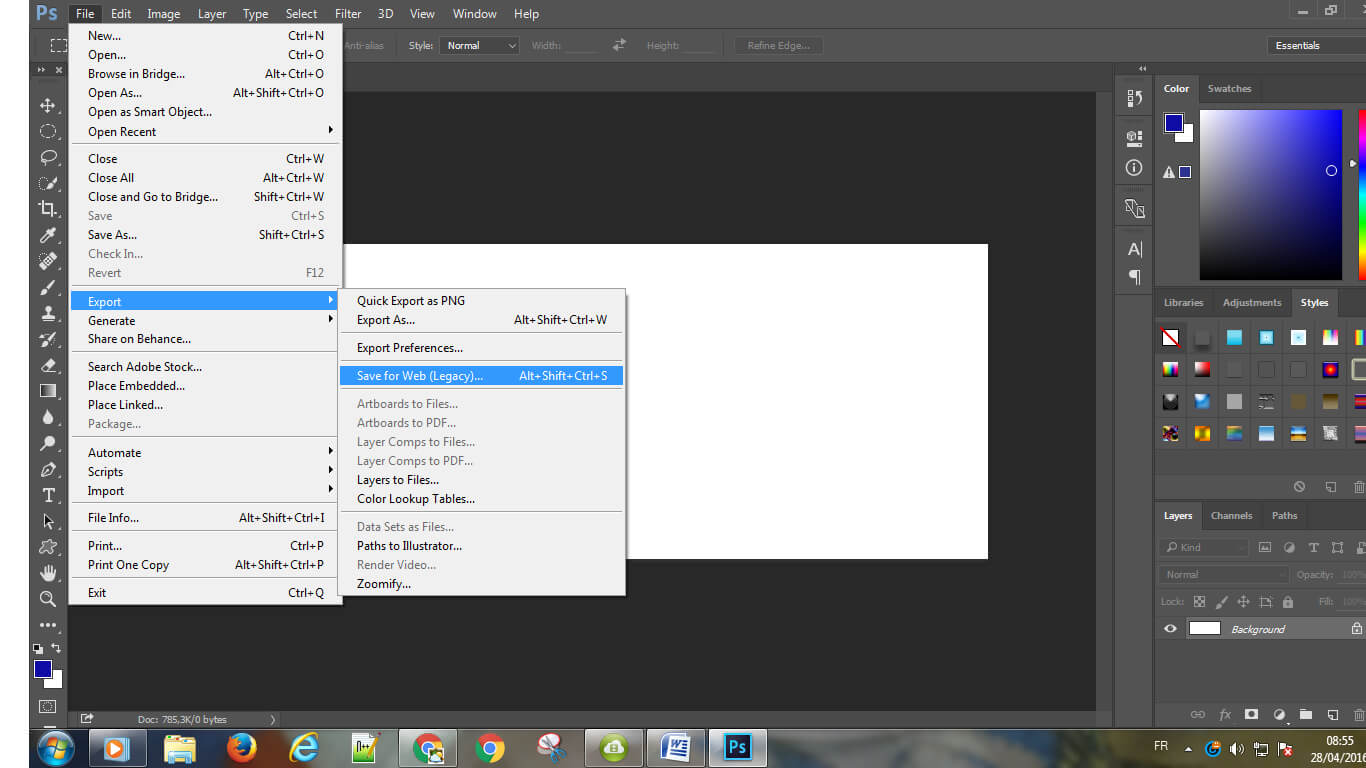Screen dimensions: 1366x768
Task: Click Export Preferences... entry
Action: coord(482,348)
